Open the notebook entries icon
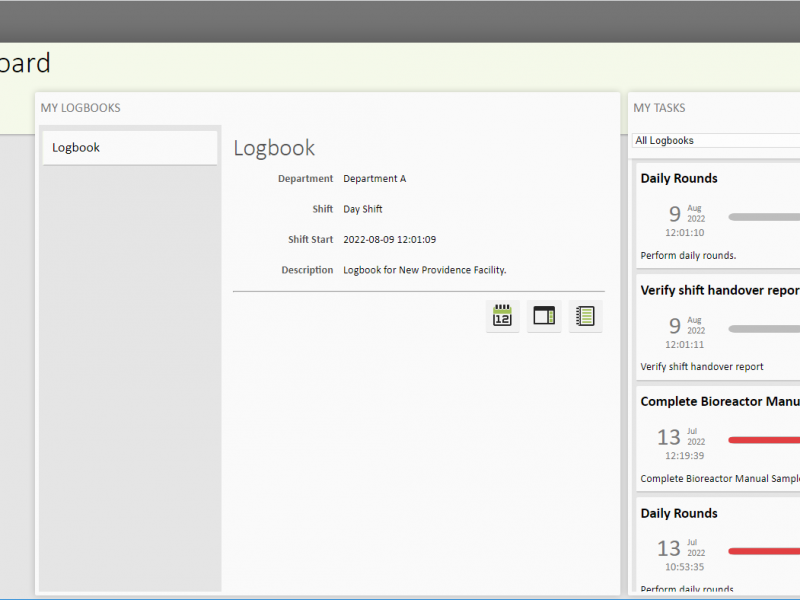Image resolution: width=800 pixels, height=600 pixels. 585,316
